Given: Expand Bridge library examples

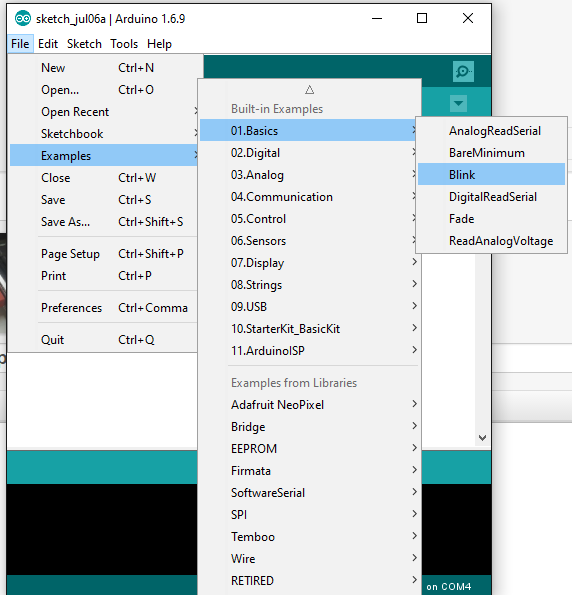Looking at the screenshot, I should pos(309,427).
